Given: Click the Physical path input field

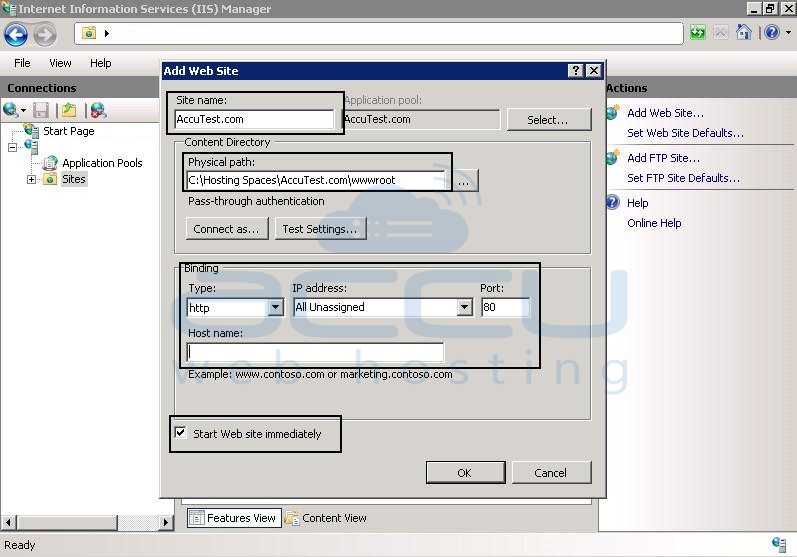Looking at the screenshot, I should 316,180.
